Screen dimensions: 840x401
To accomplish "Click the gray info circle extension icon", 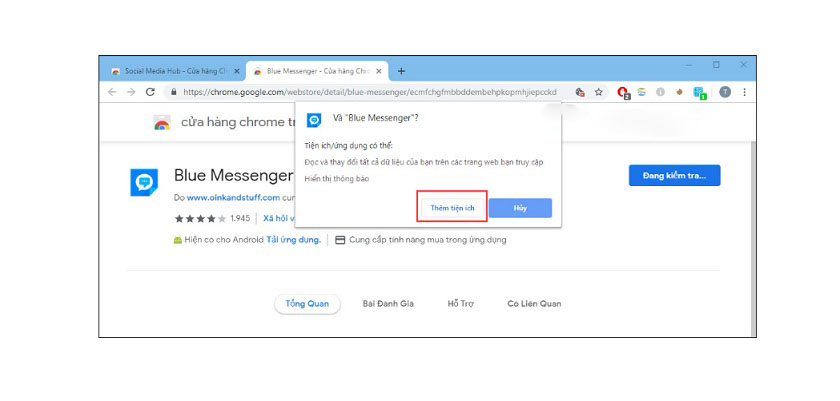I will coord(660,92).
